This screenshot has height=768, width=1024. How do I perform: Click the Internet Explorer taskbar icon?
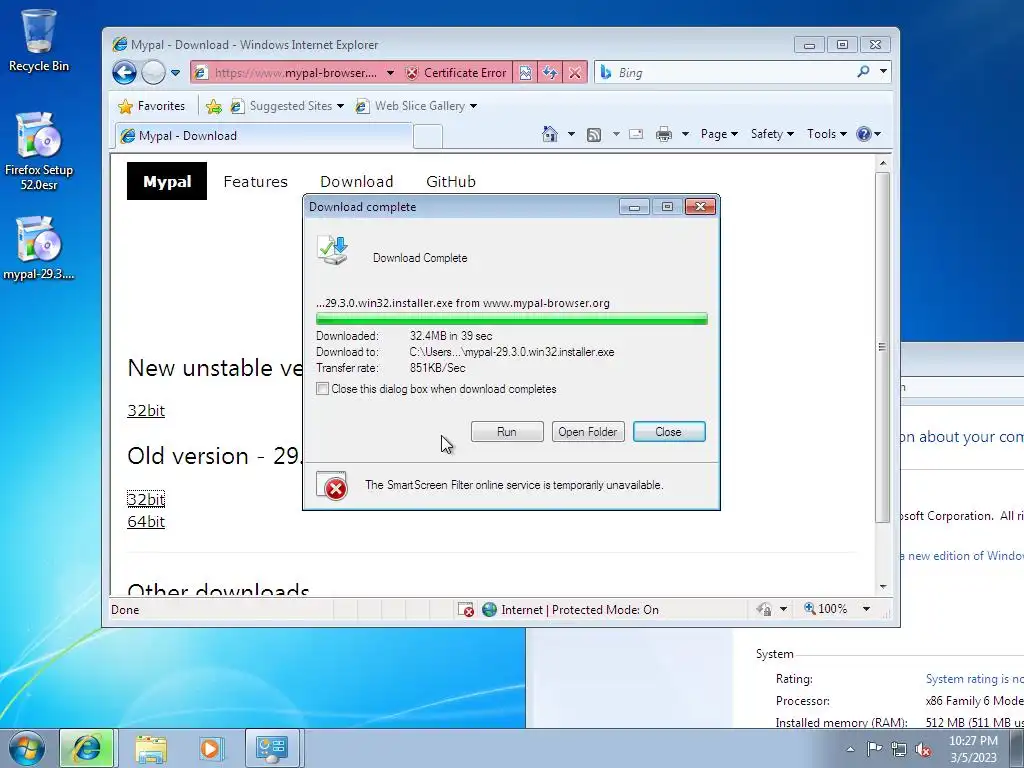coord(88,748)
